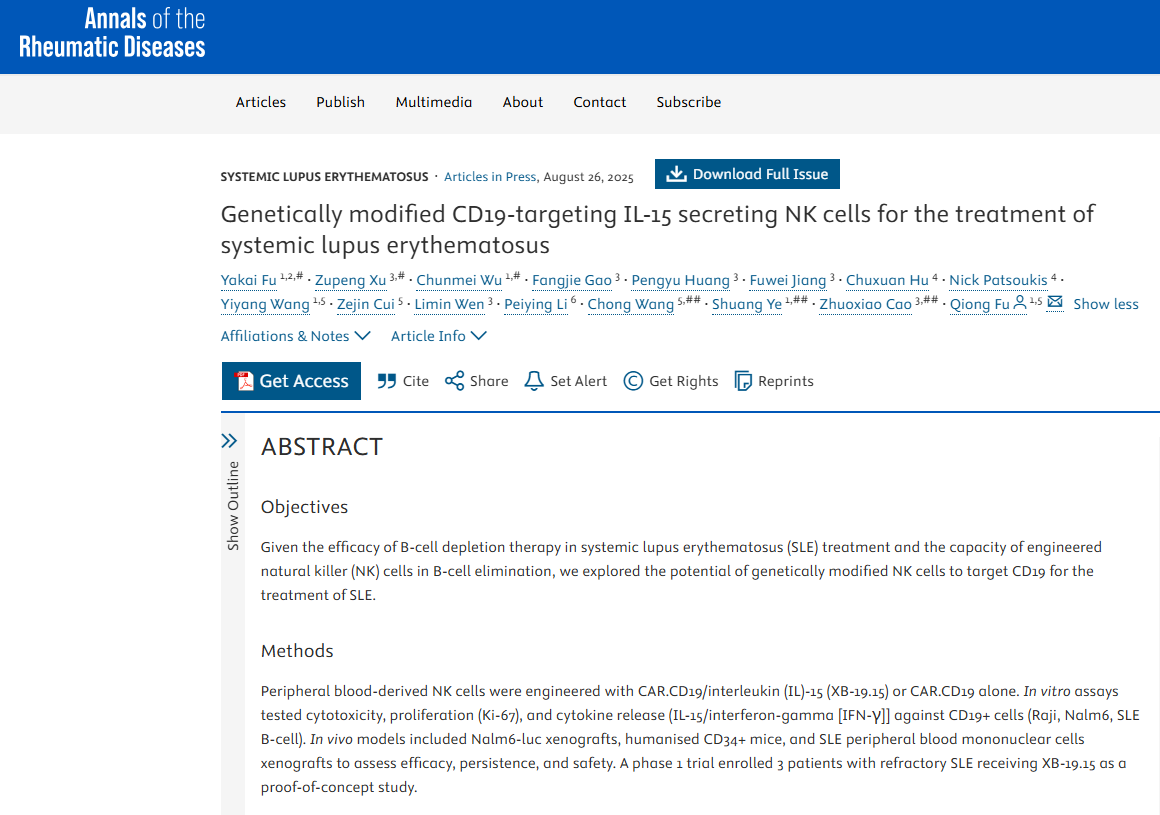Click the Set Alert bell icon
Screen dimensions: 1160x815
pyautogui.click(x=534, y=381)
